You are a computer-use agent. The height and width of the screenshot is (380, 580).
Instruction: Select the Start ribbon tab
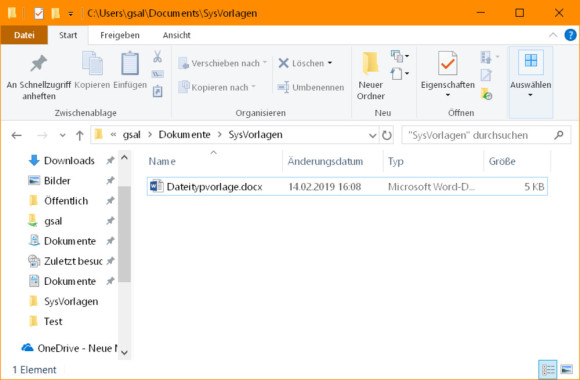tap(68, 35)
